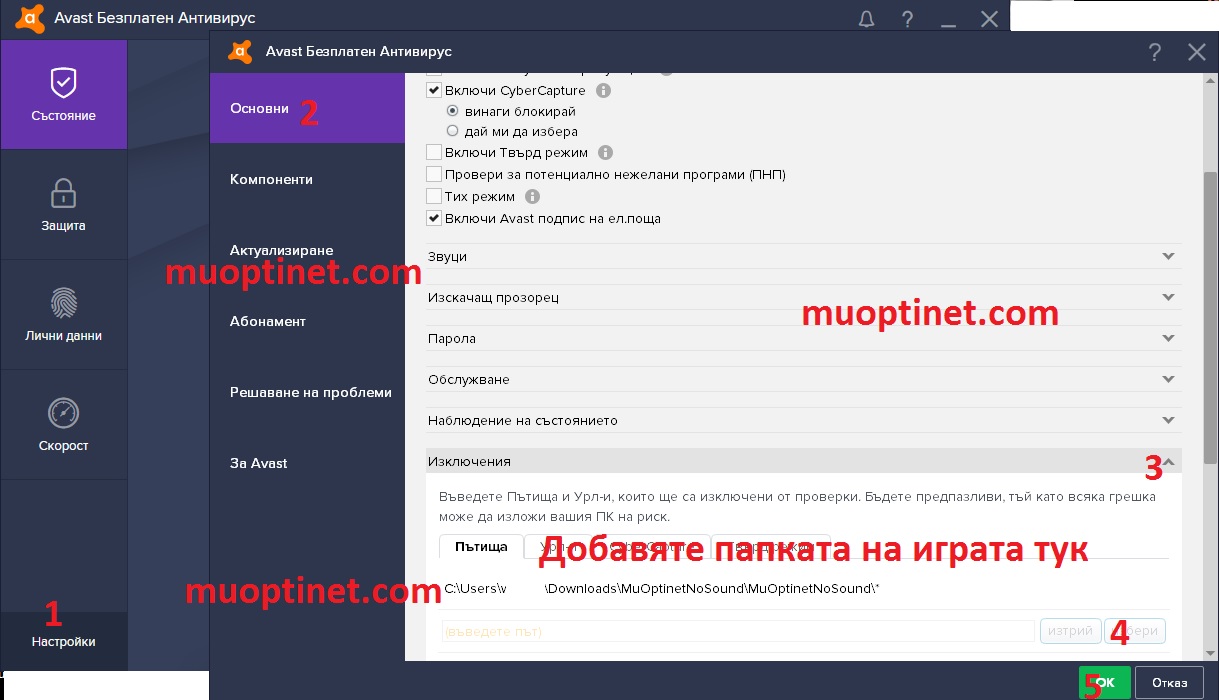
Task: Confirm settings with the OK button
Action: pyautogui.click(x=1105, y=683)
